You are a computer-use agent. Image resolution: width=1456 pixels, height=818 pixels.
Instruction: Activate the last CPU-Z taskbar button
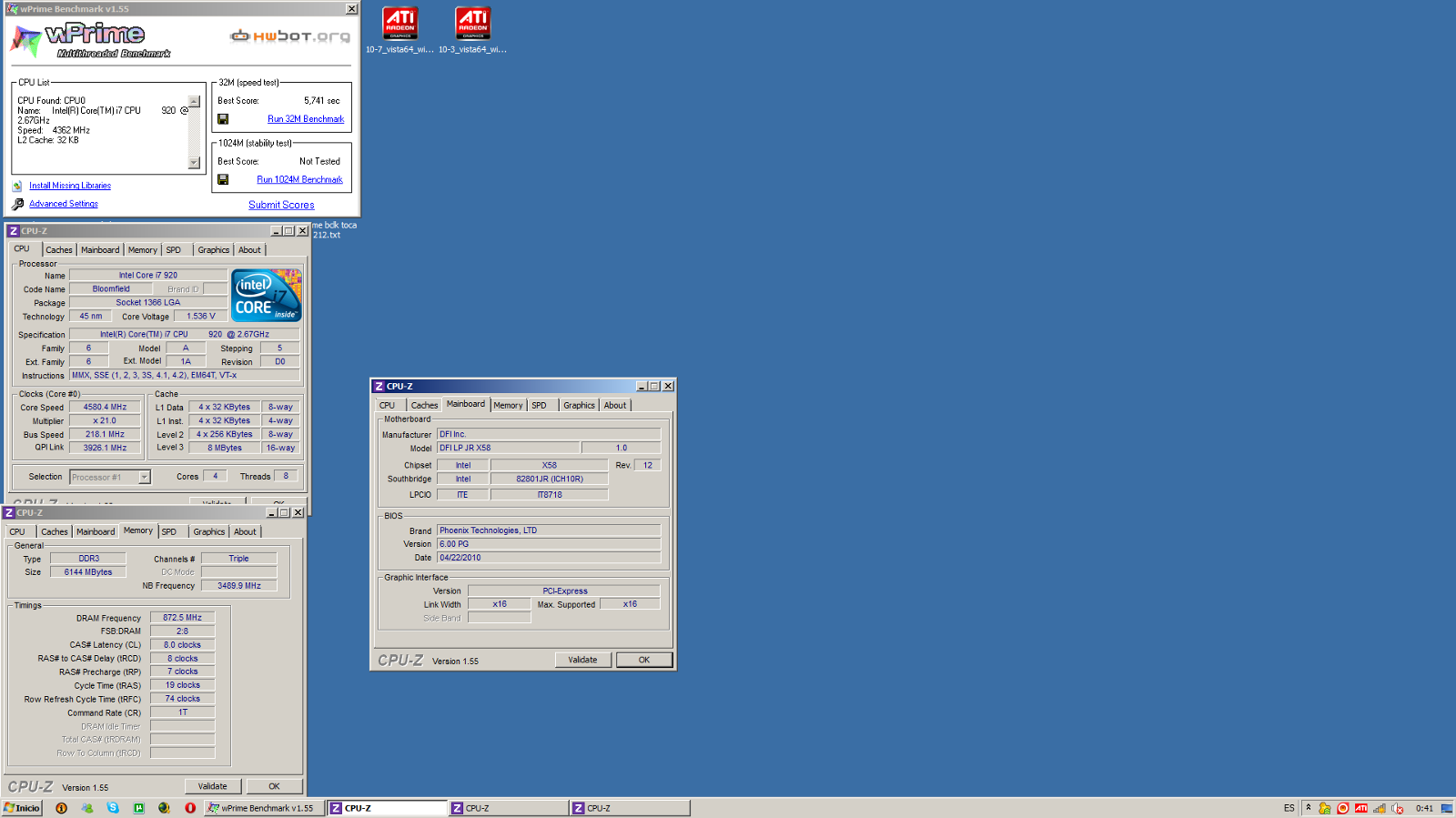630,808
